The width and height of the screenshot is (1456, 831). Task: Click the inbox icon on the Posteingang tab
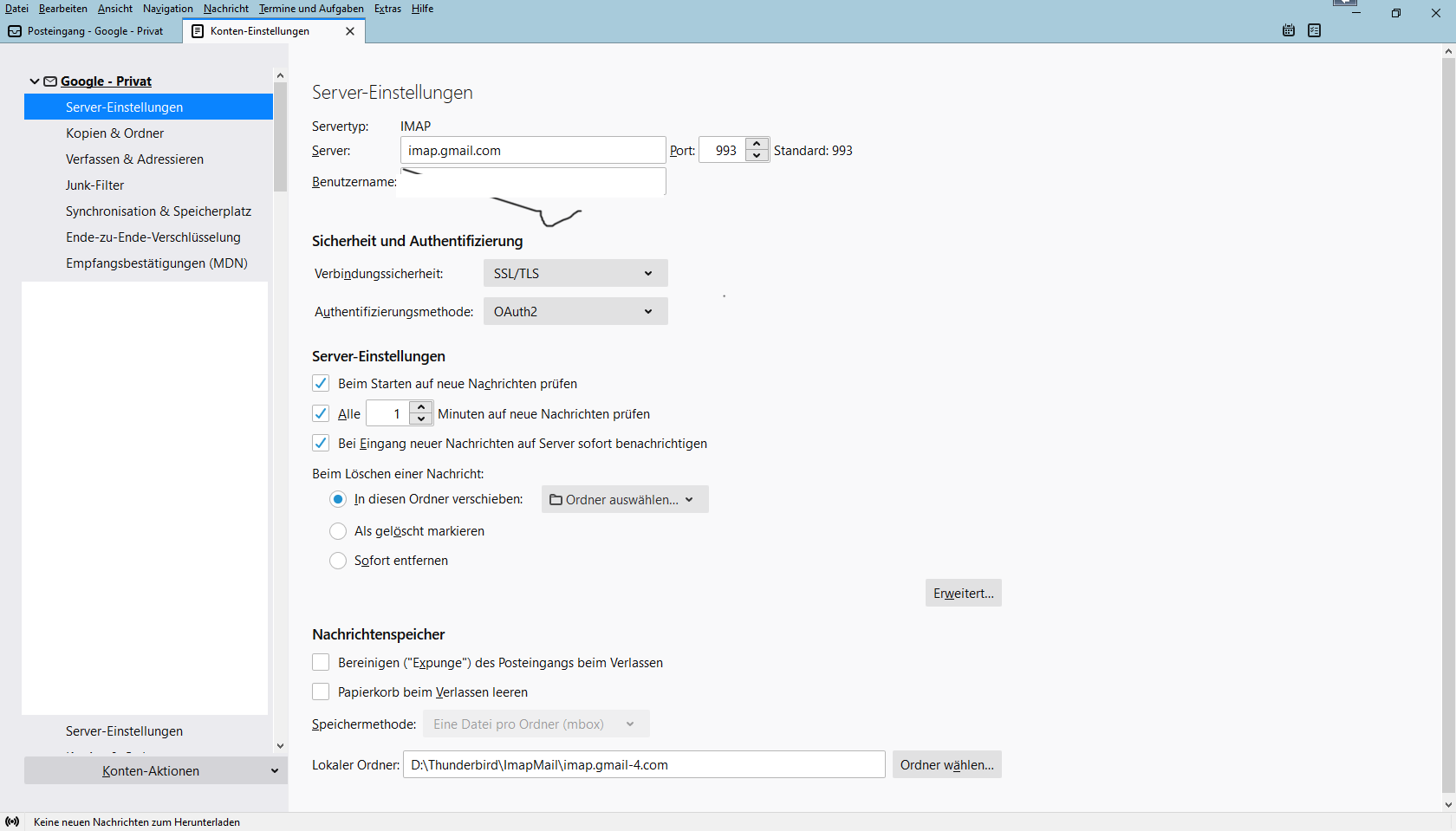[15, 31]
